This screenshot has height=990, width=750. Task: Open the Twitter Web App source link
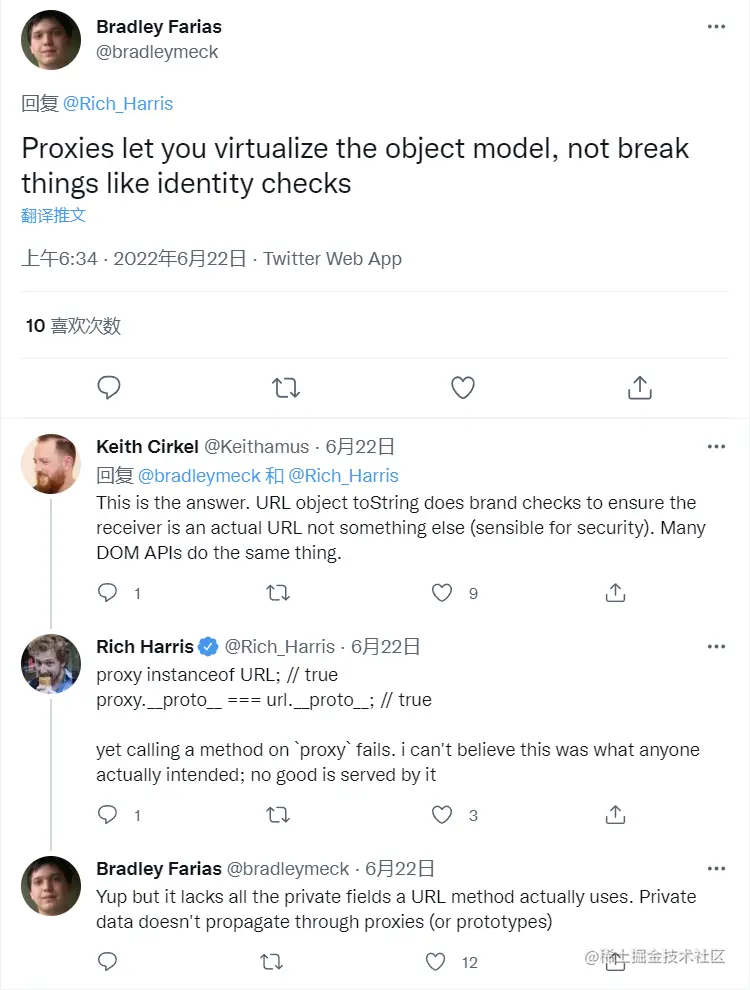coord(332,259)
